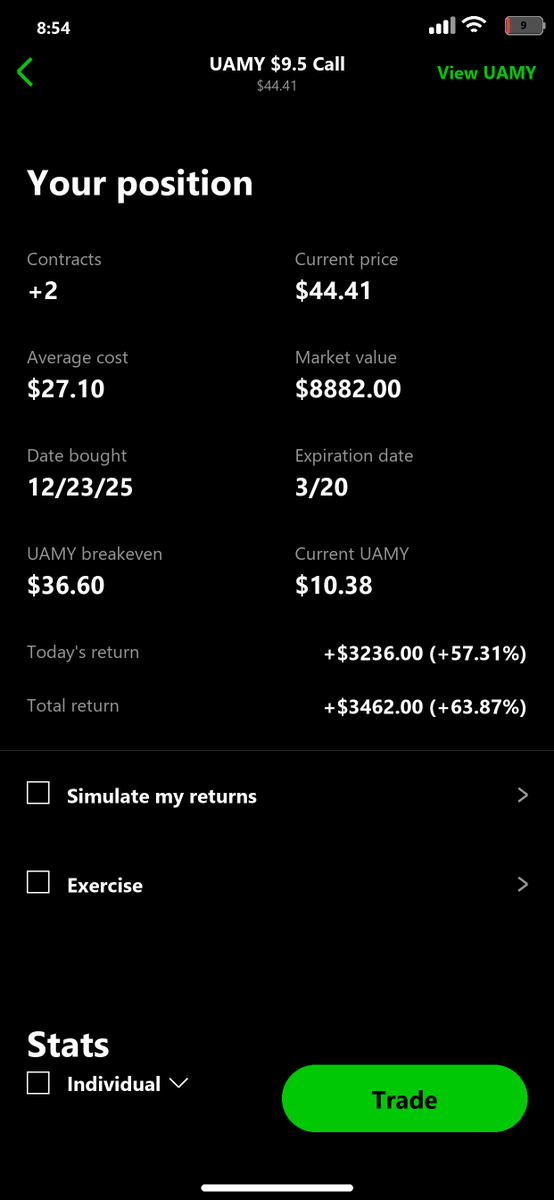
Task: Tap the 8:54 clock in status bar
Action: [53, 28]
